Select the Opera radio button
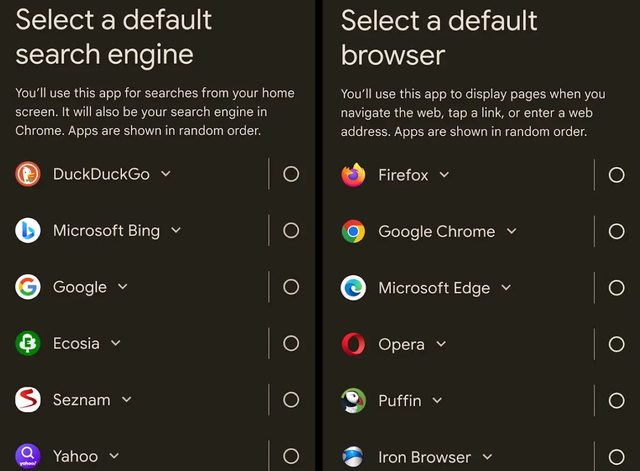Viewport: 640px width, 471px height. click(x=616, y=344)
